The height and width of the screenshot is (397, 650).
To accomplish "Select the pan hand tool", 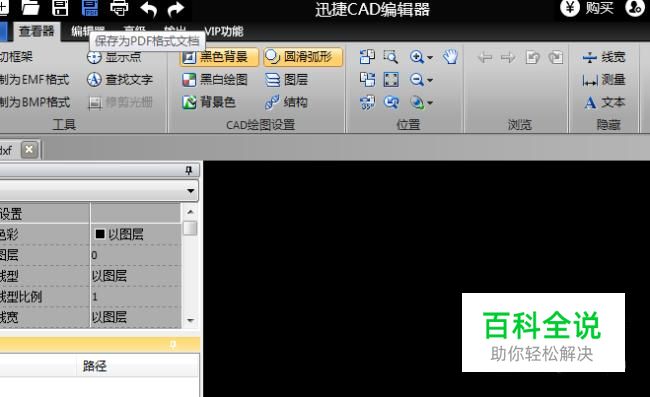I will coord(450,57).
